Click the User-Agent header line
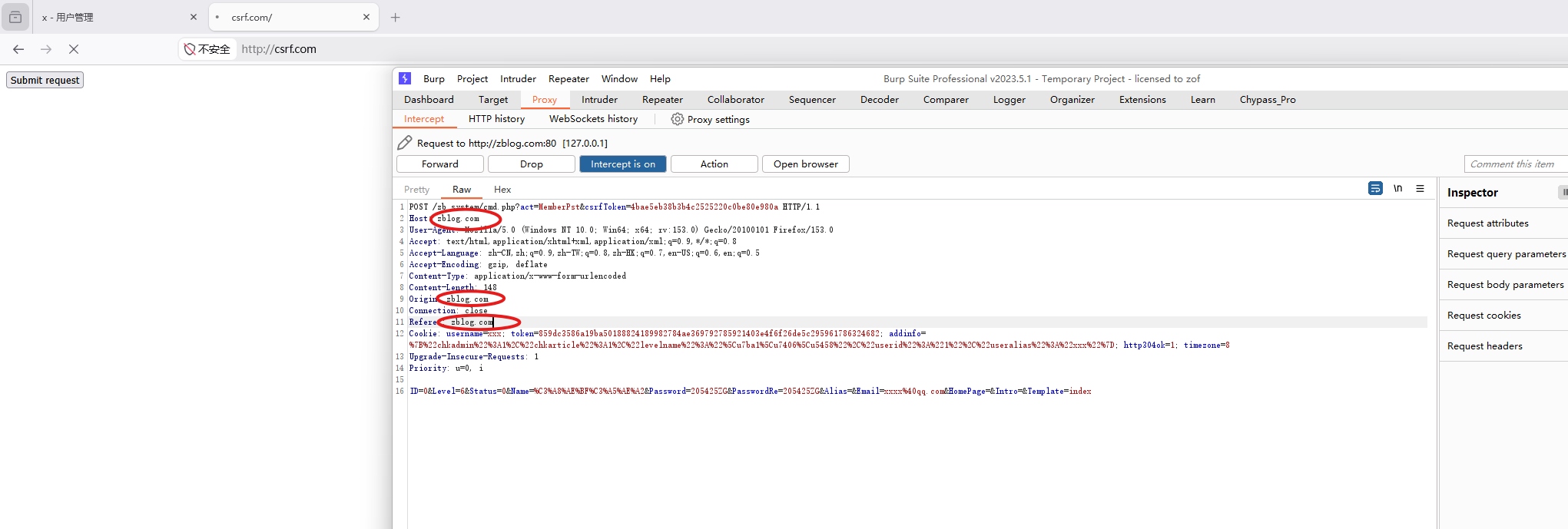 pos(621,230)
